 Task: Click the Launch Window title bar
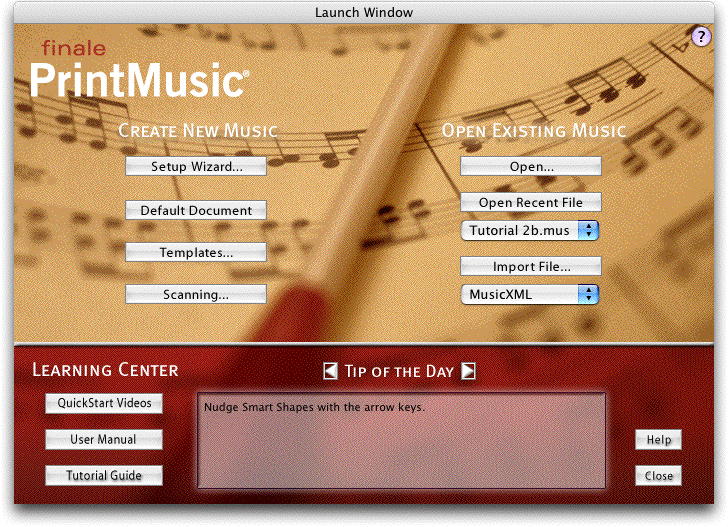click(364, 12)
